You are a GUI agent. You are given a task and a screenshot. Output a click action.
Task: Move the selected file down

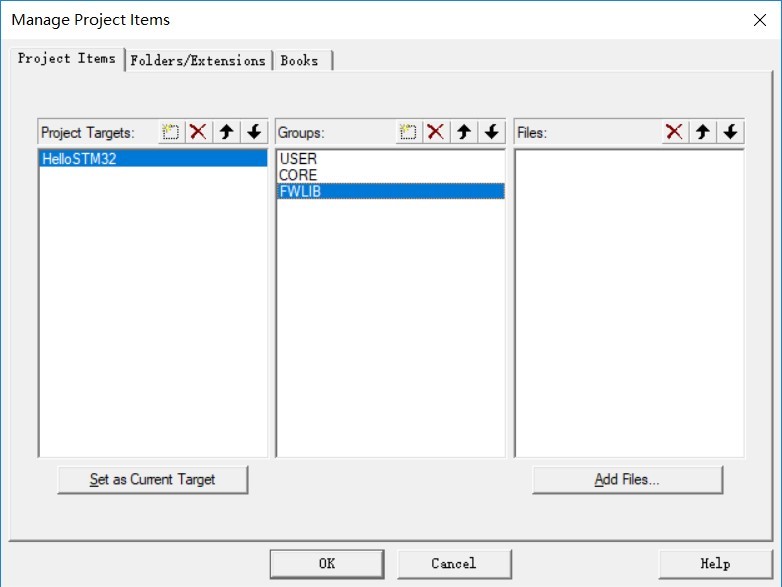(x=731, y=132)
